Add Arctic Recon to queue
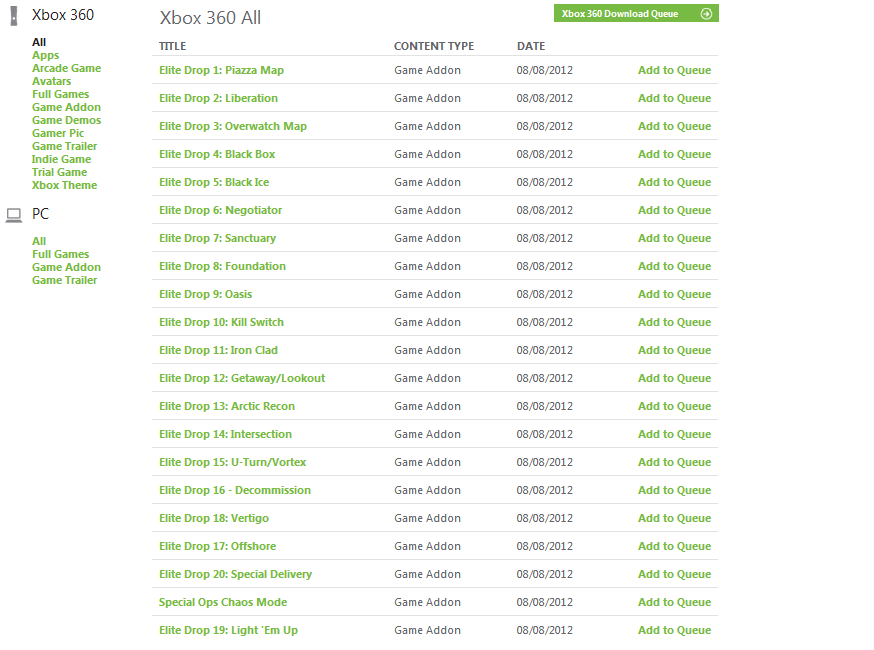 click(x=674, y=406)
